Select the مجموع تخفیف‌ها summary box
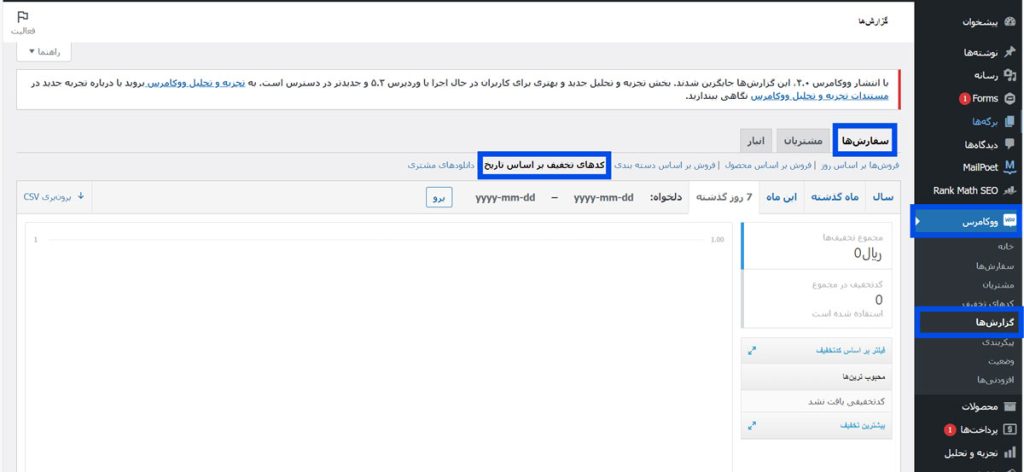This screenshot has height=472, width=1024. coord(816,246)
